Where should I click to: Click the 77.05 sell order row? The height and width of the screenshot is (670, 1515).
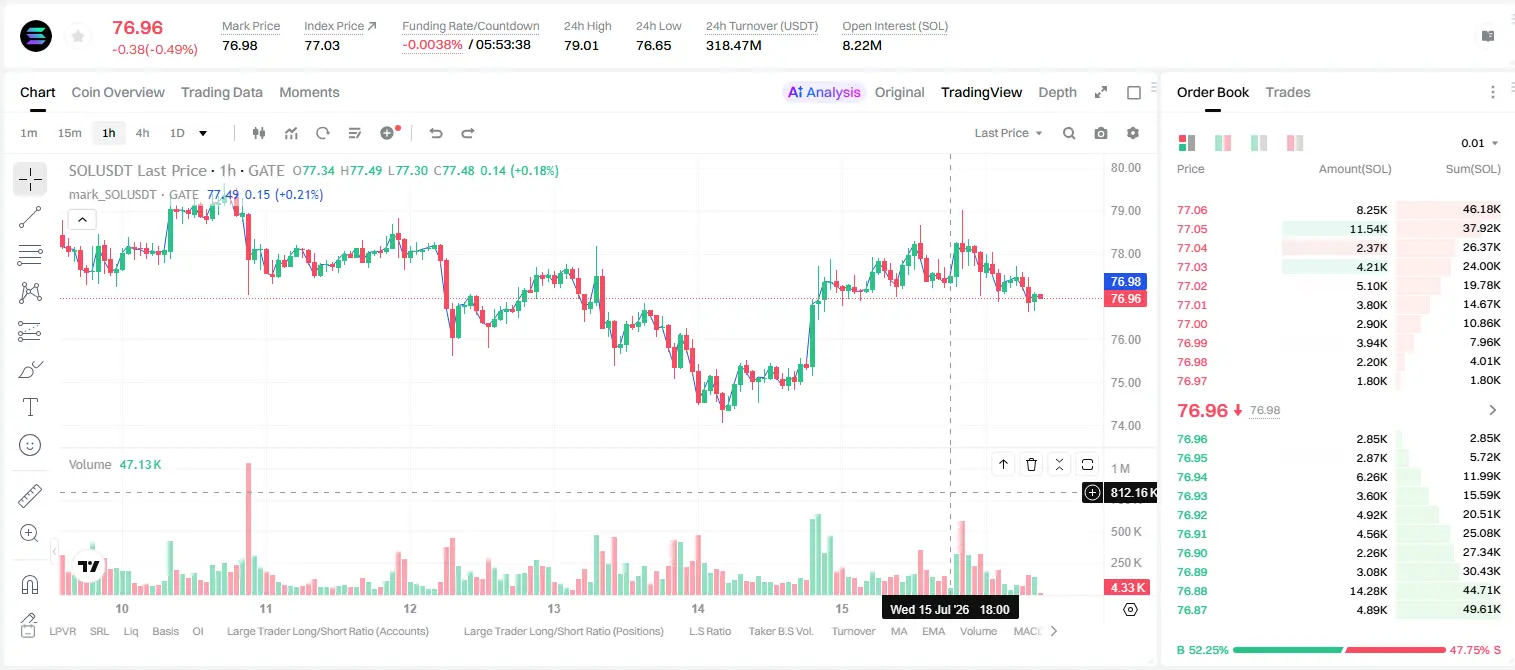coord(1339,229)
